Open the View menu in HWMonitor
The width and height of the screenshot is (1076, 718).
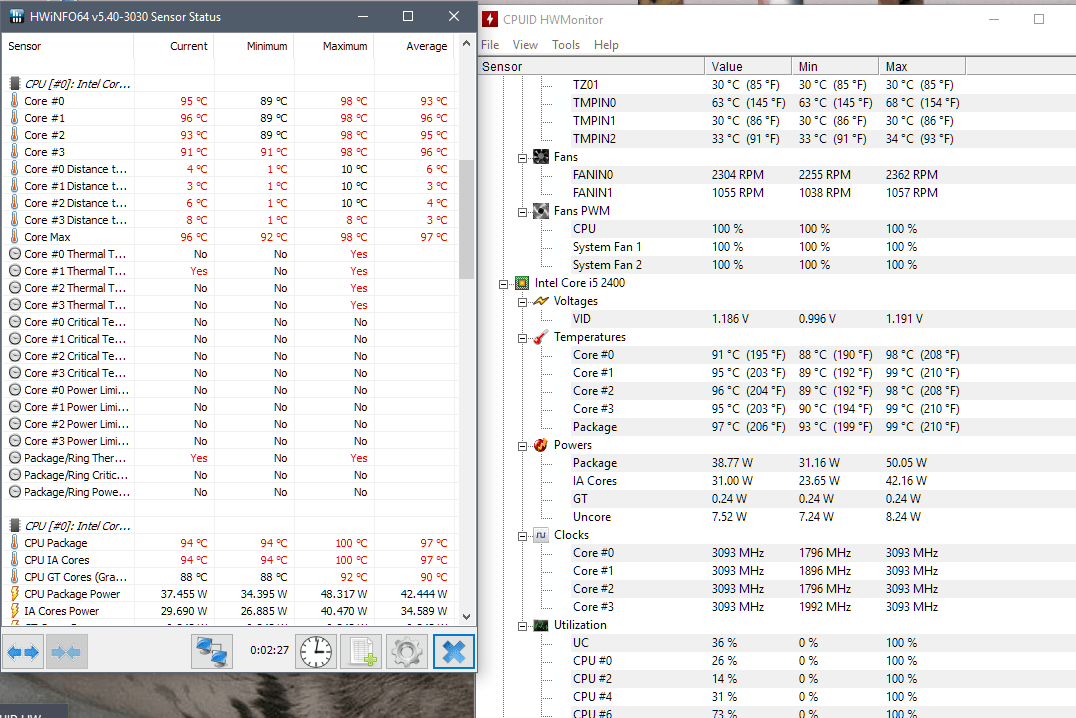pyautogui.click(x=525, y=45)
